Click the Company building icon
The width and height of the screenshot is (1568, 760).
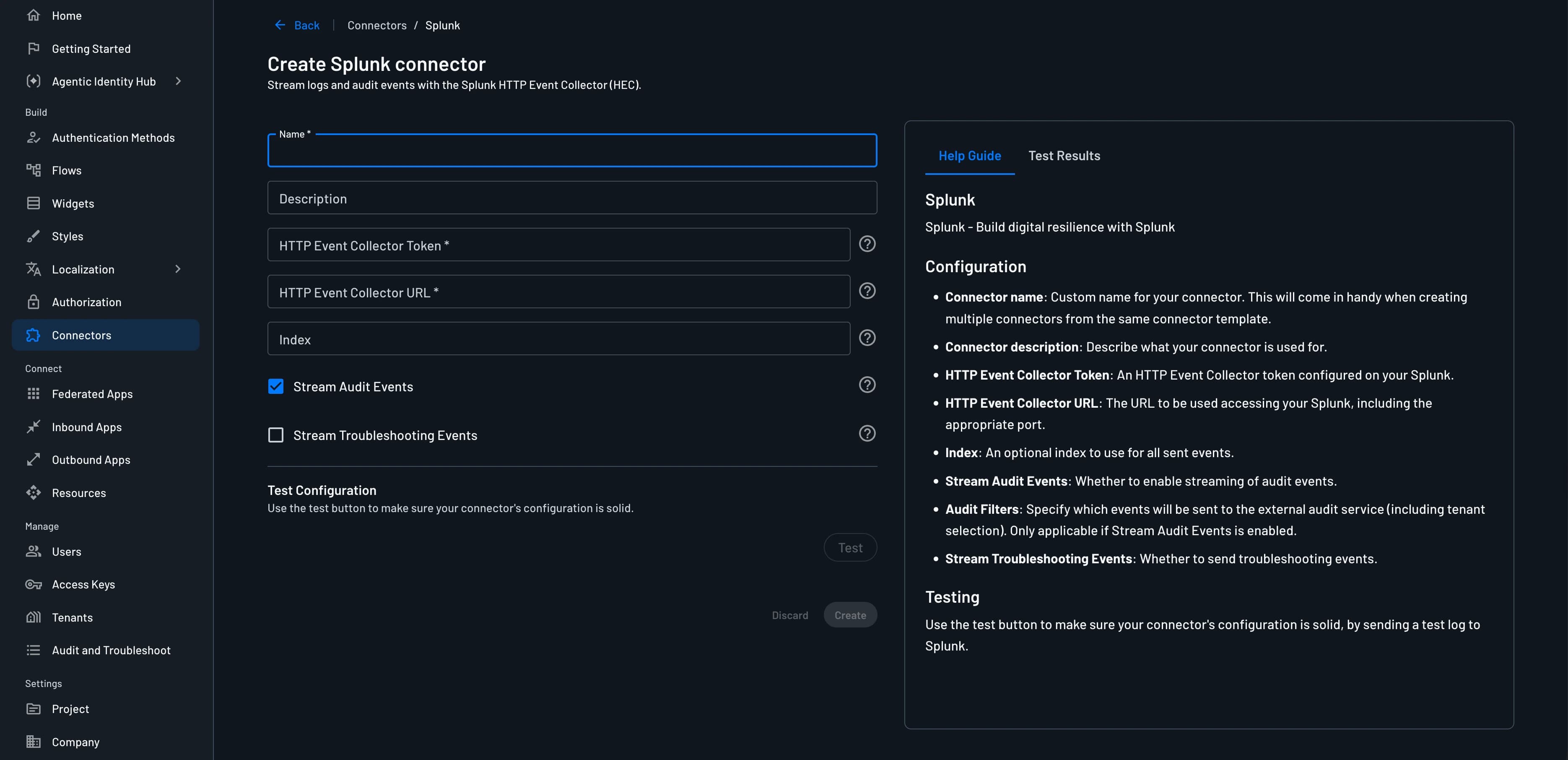[34, 742]
